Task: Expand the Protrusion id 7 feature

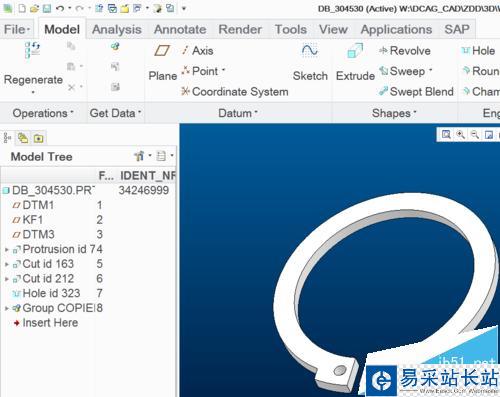Action: coord(7,249)
